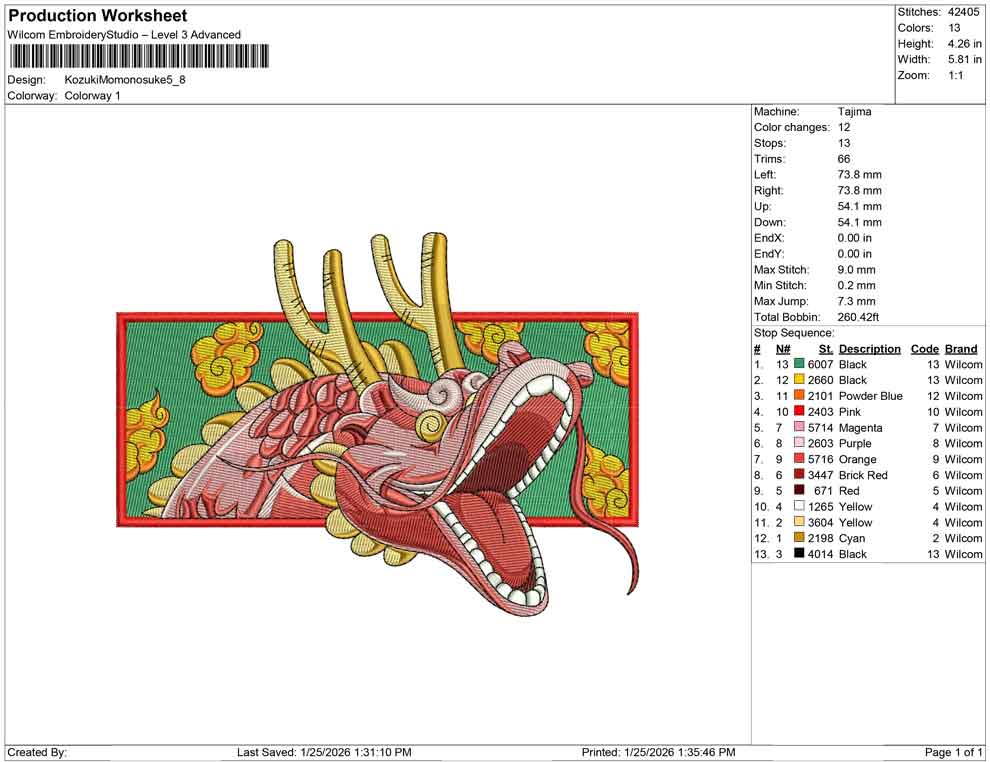Click the barcode under the studio name
Screen dimensions: 990x762
[x=139, y=57]
